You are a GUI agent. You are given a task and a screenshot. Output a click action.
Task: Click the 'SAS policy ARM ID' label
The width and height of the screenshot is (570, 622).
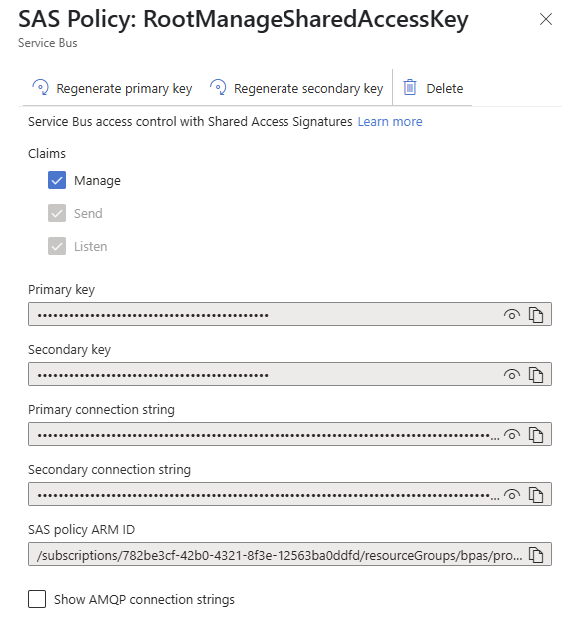tap(81, 530)
